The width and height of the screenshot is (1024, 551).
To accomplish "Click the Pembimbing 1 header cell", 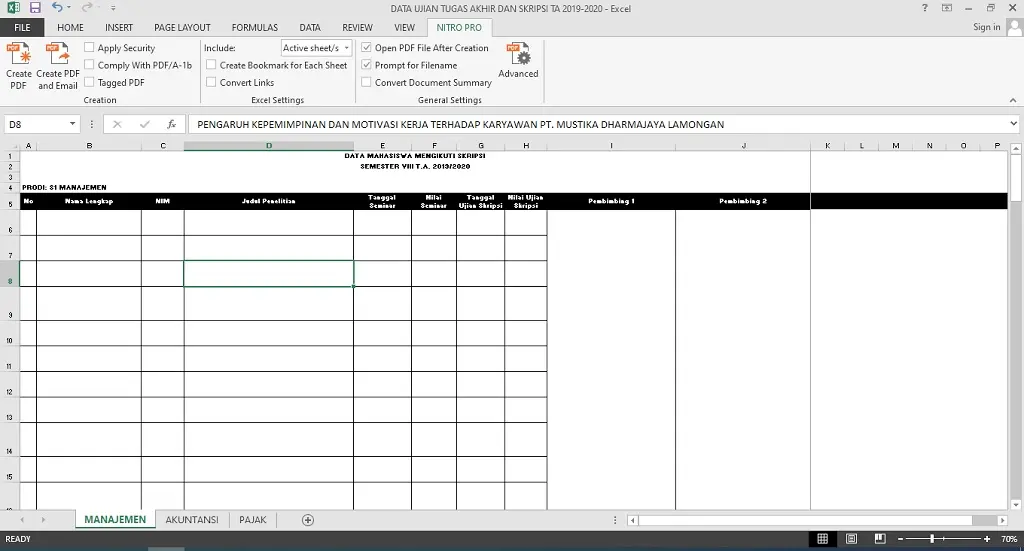I will coord(611,201).
